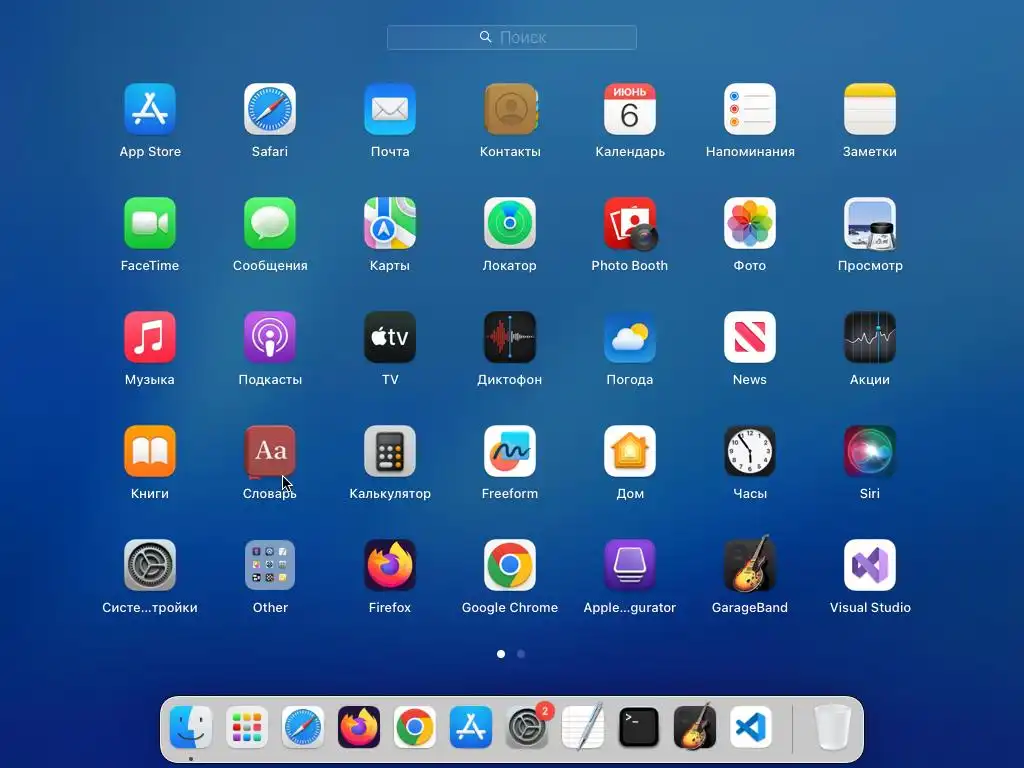Launch Siri
The image size is (1024, 768).
[870, 451]
